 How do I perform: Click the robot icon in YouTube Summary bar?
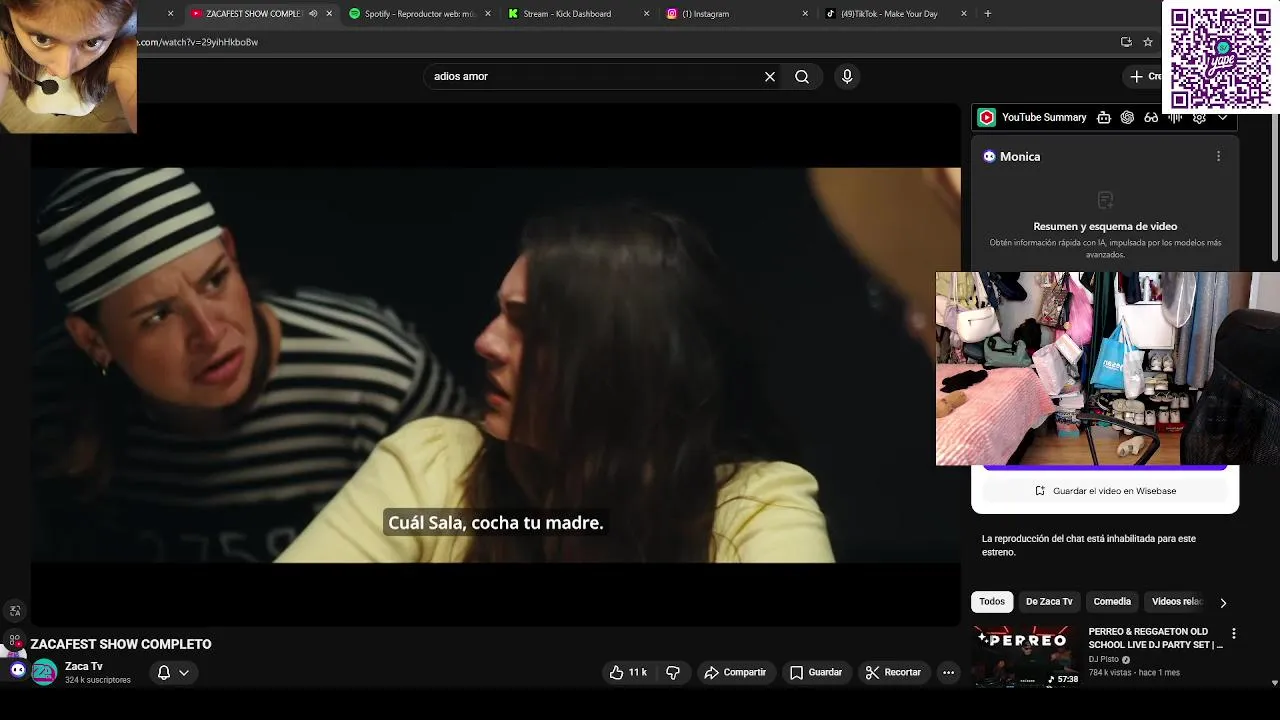coord(1104,117)
